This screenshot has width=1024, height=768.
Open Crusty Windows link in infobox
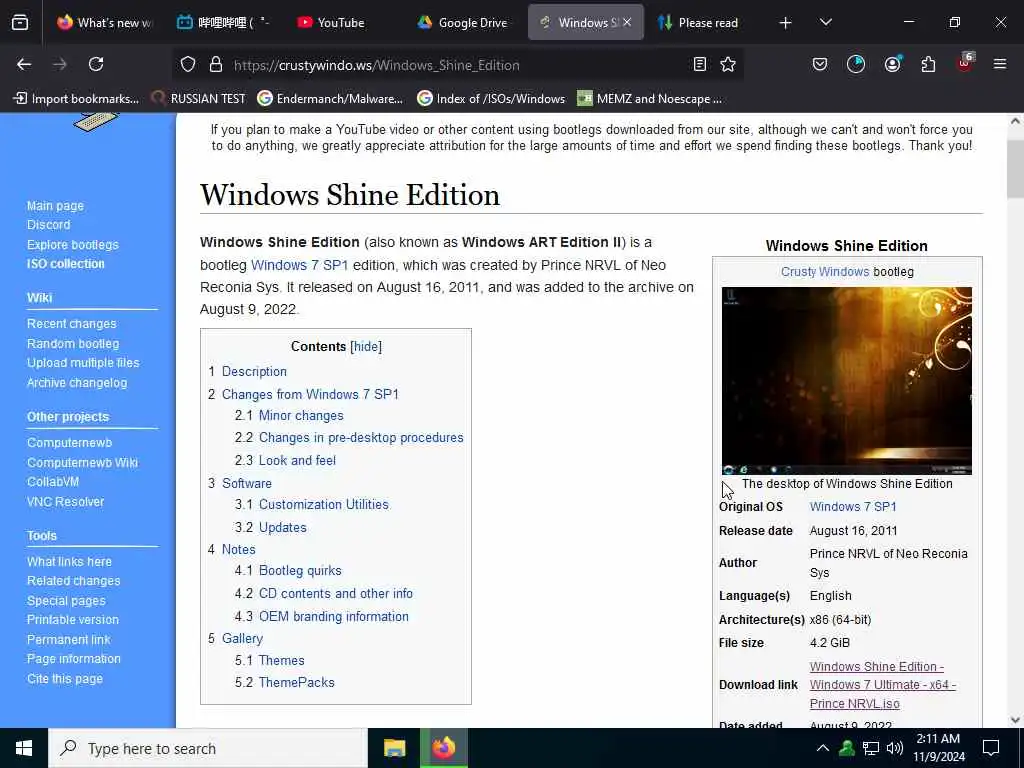[825, 272]
